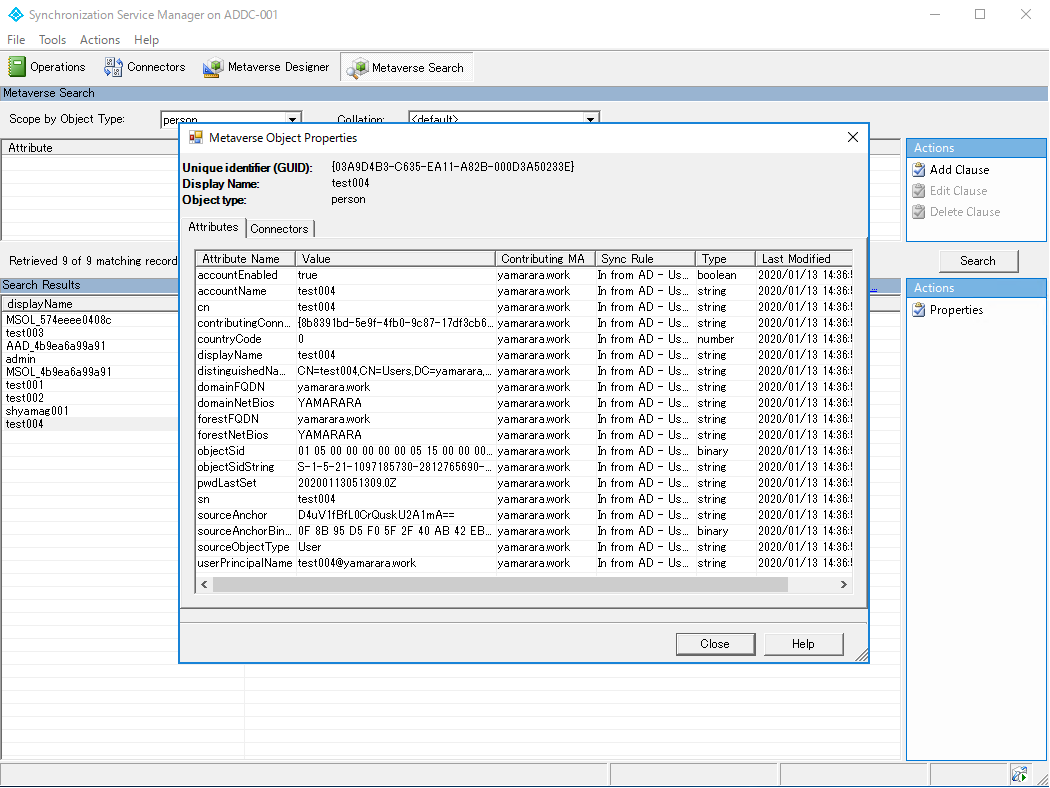Switch to Metaverse Search

405,66
